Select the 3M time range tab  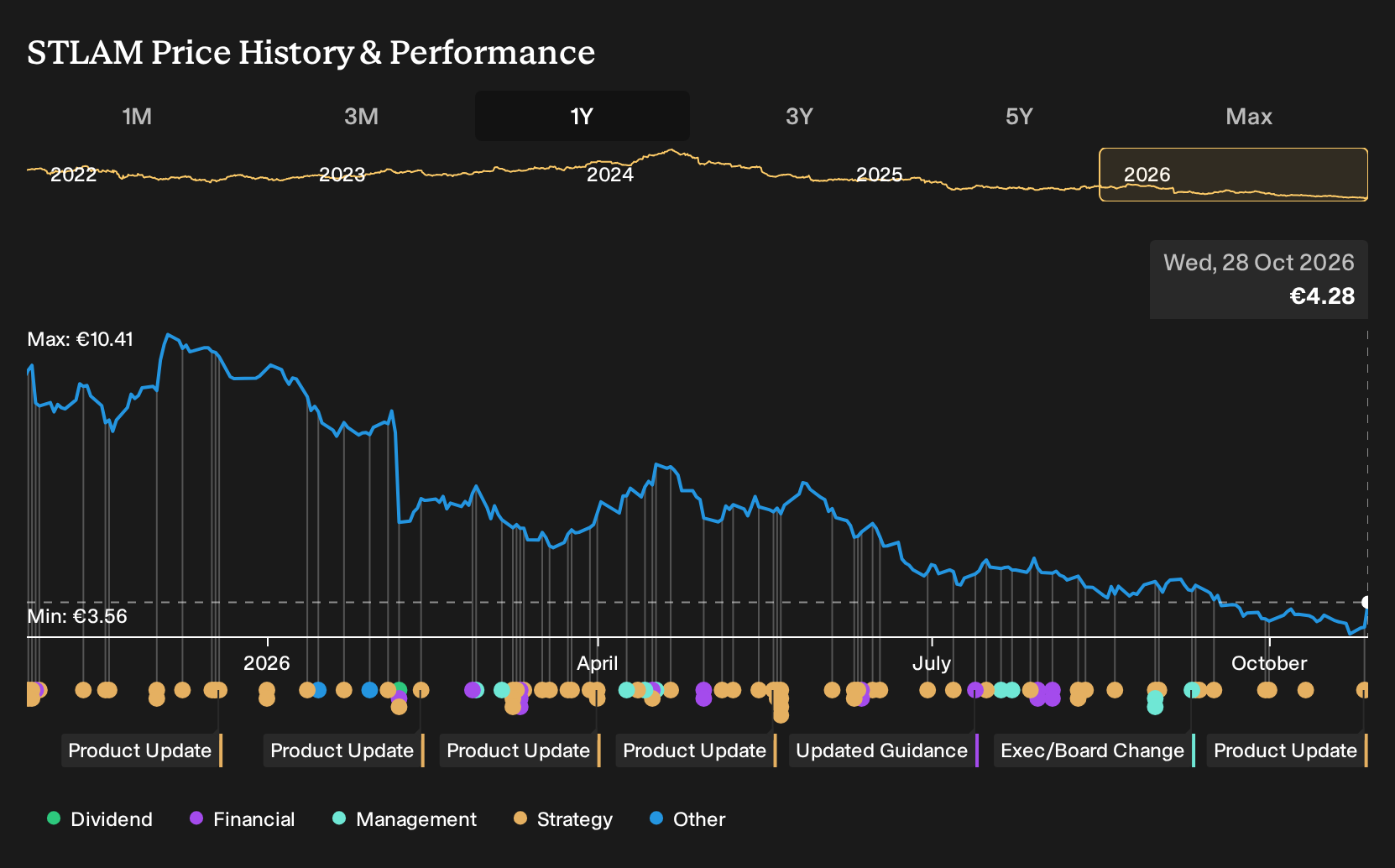(x=361, y=116)
